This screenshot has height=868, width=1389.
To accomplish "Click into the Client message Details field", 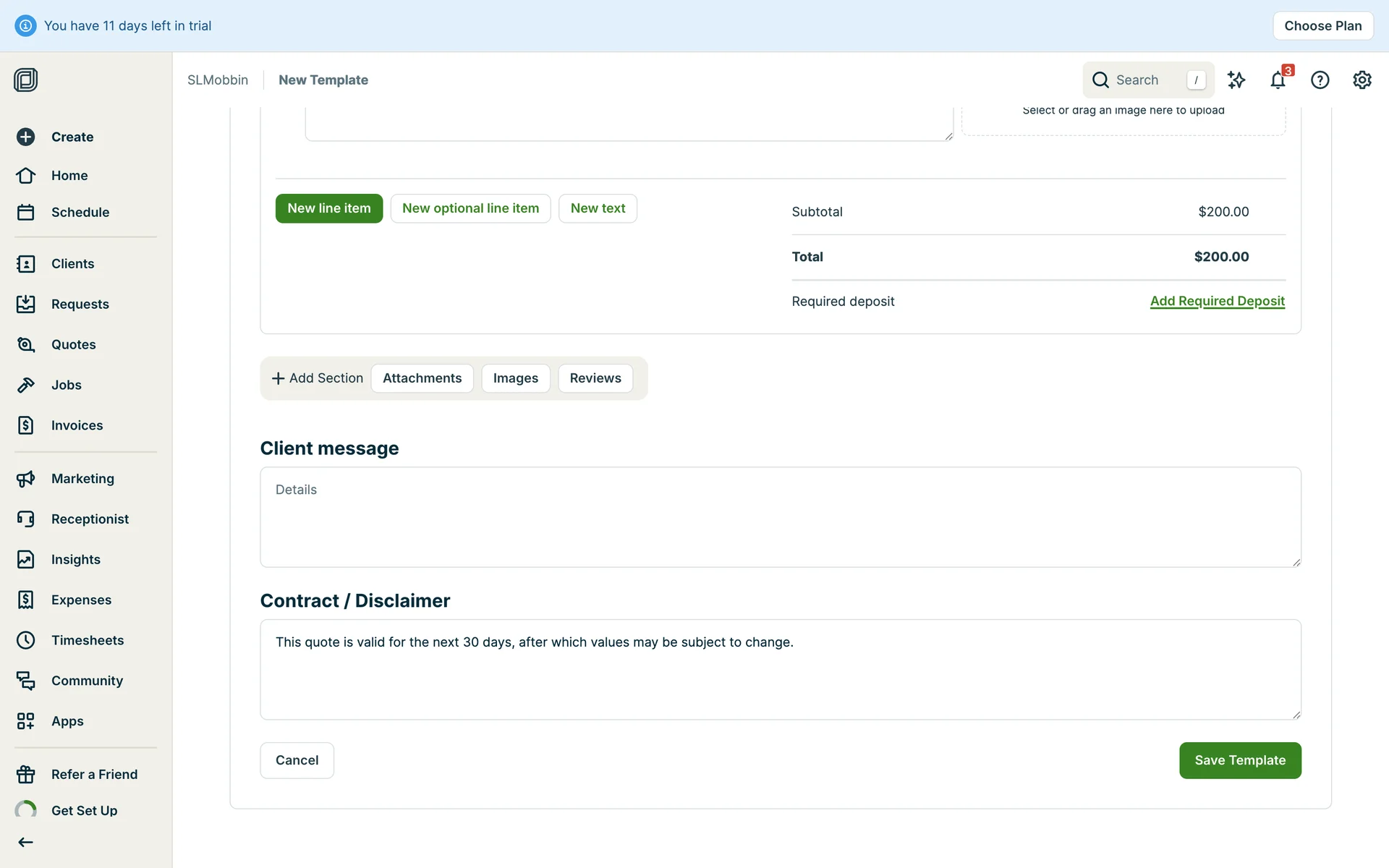I will click(x=780, y=516).
